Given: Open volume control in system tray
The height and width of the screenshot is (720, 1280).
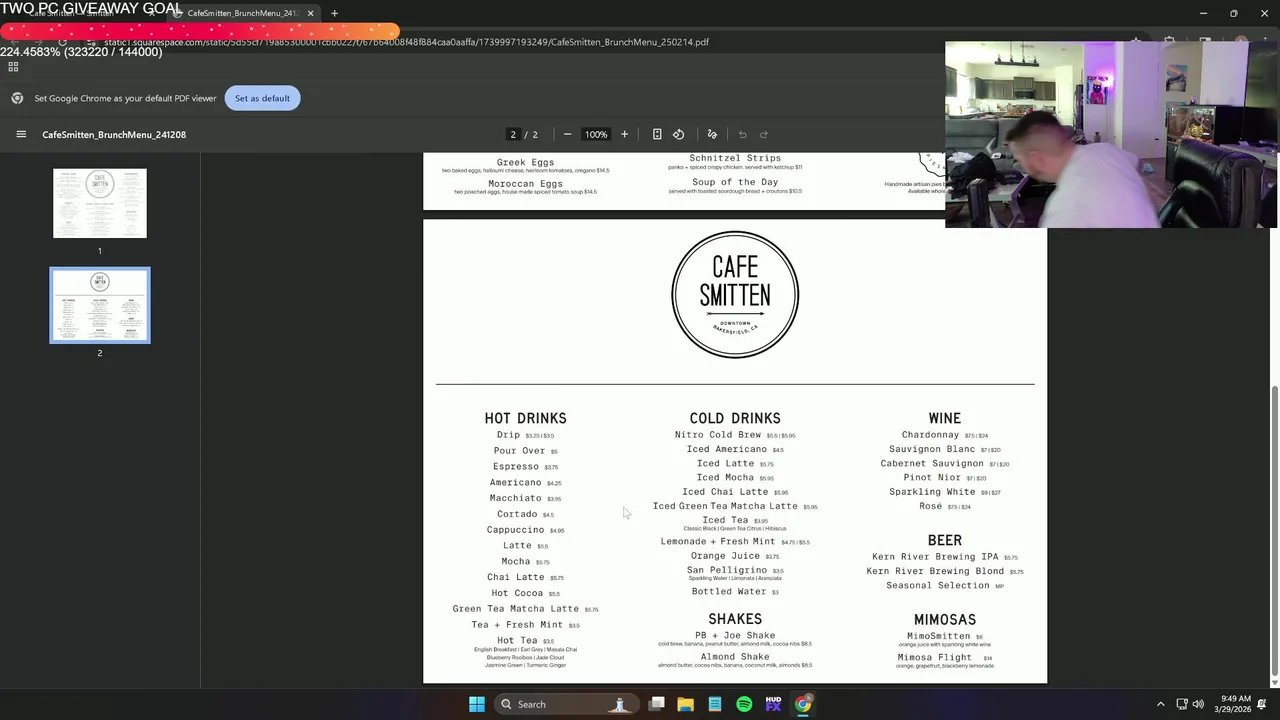Looking at the screenshot, I should 1198,704.
